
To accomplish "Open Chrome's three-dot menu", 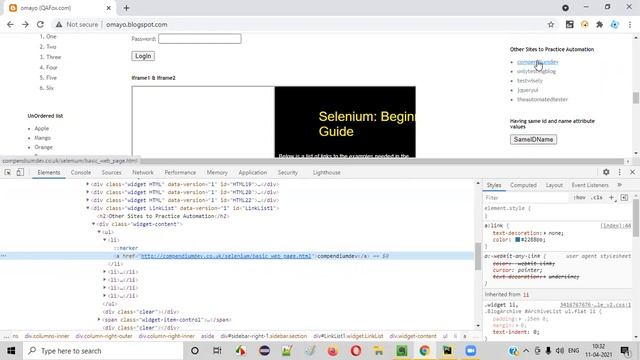I will (630, 24).
